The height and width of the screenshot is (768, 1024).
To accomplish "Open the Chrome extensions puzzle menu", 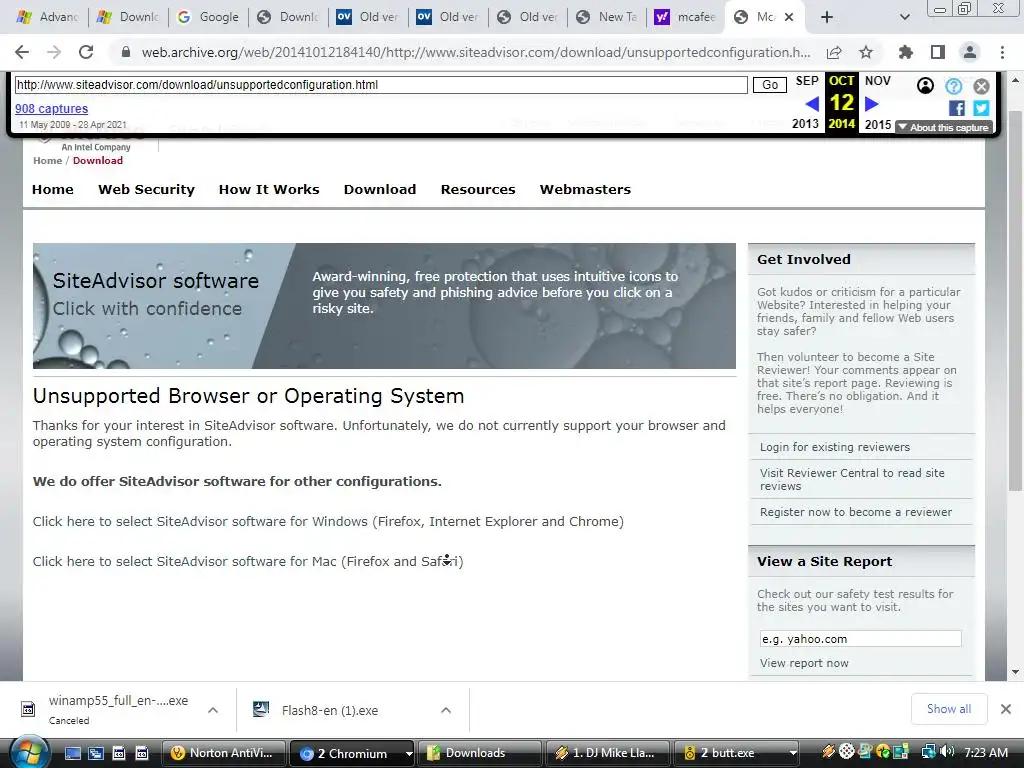I will click(905, 52).
